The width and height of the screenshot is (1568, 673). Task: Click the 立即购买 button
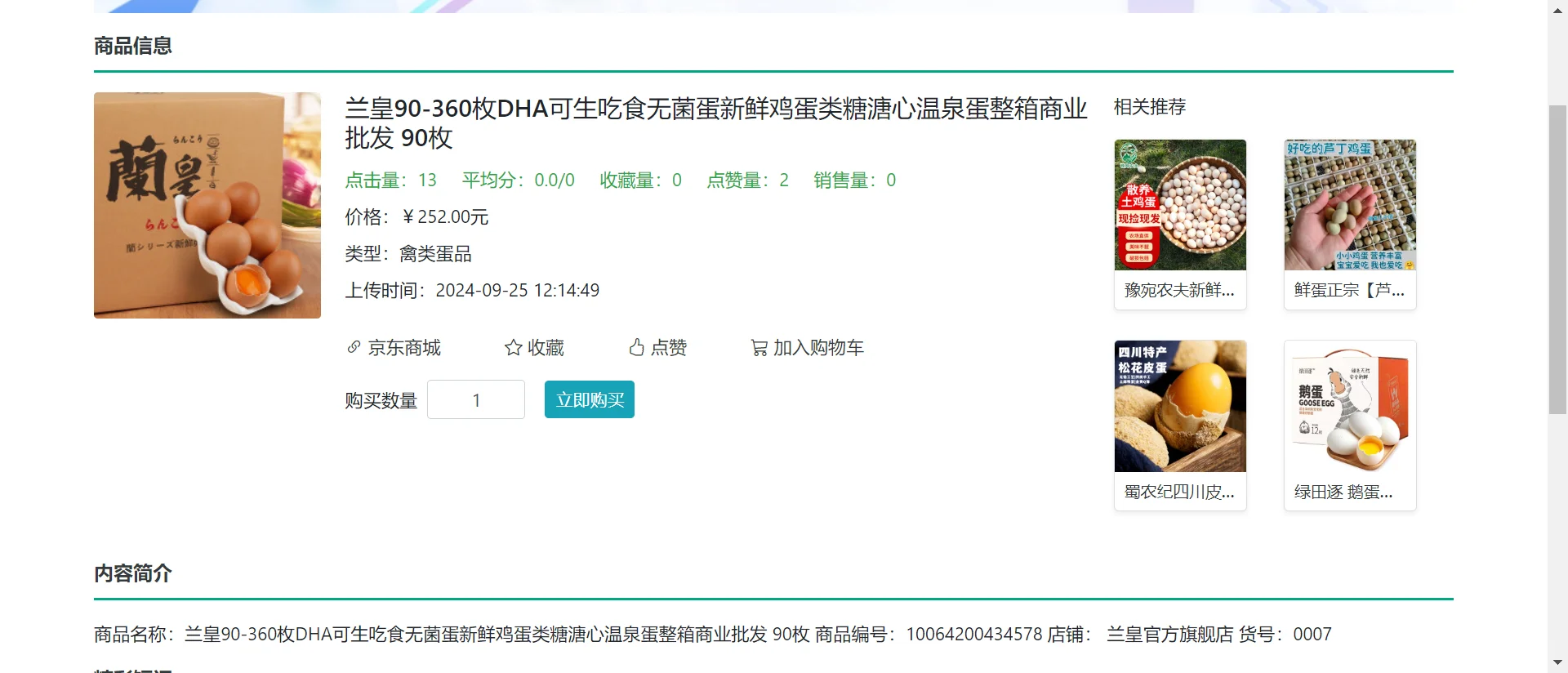tap(590, 399)
